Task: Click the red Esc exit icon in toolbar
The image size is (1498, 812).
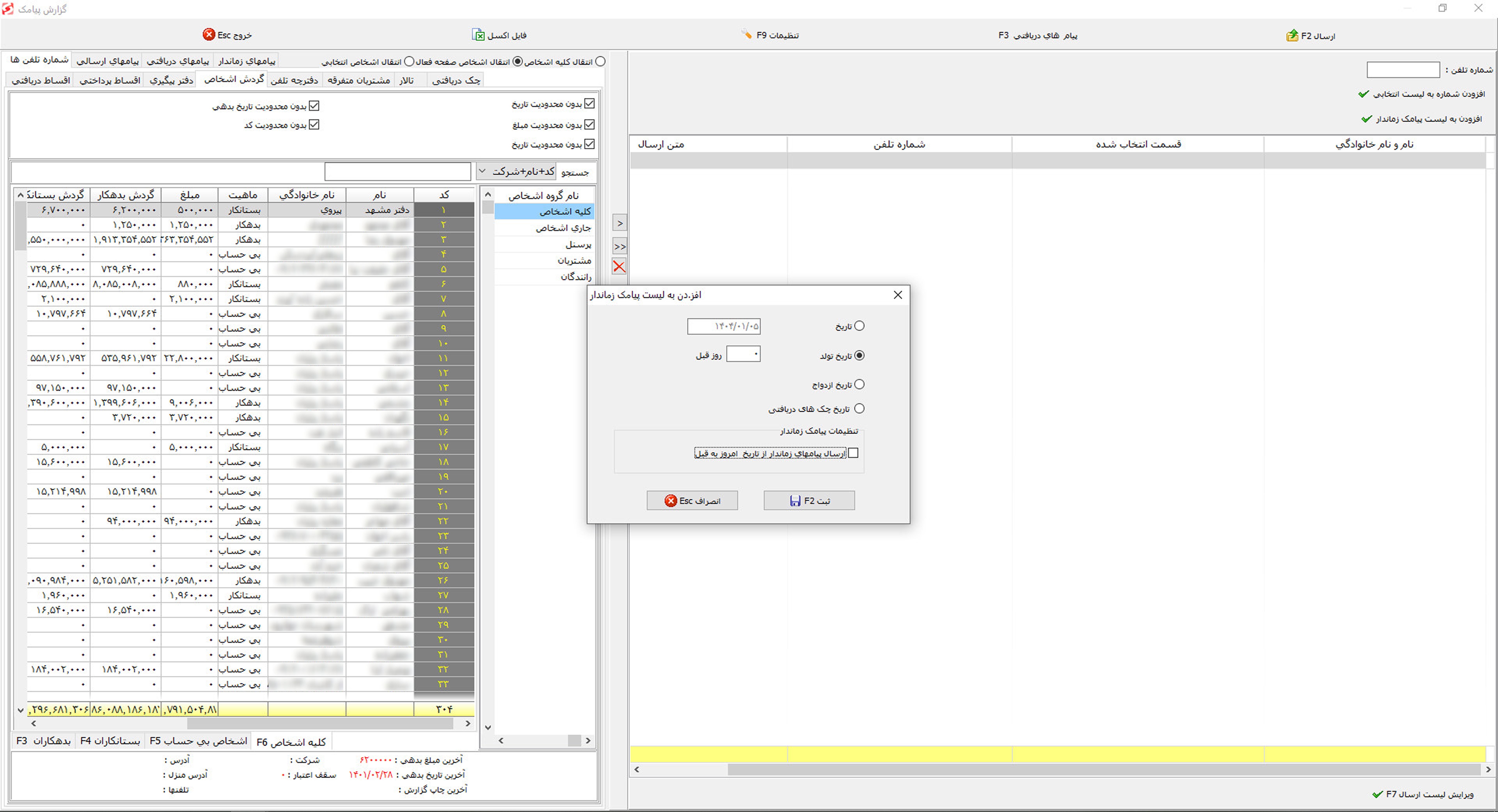Action: point(209,35)
